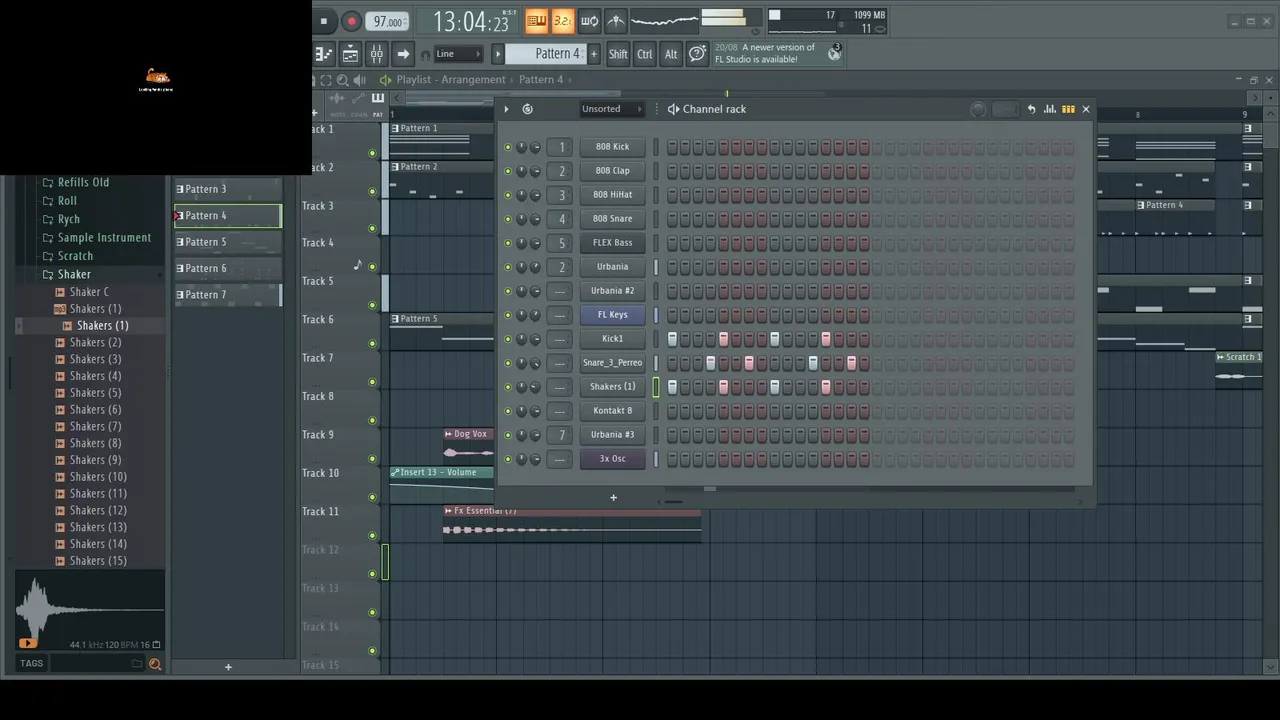This screenshot has width=1280, height=720.
Task: Select Pattern 3 in the pattern list
Action: 228,189
